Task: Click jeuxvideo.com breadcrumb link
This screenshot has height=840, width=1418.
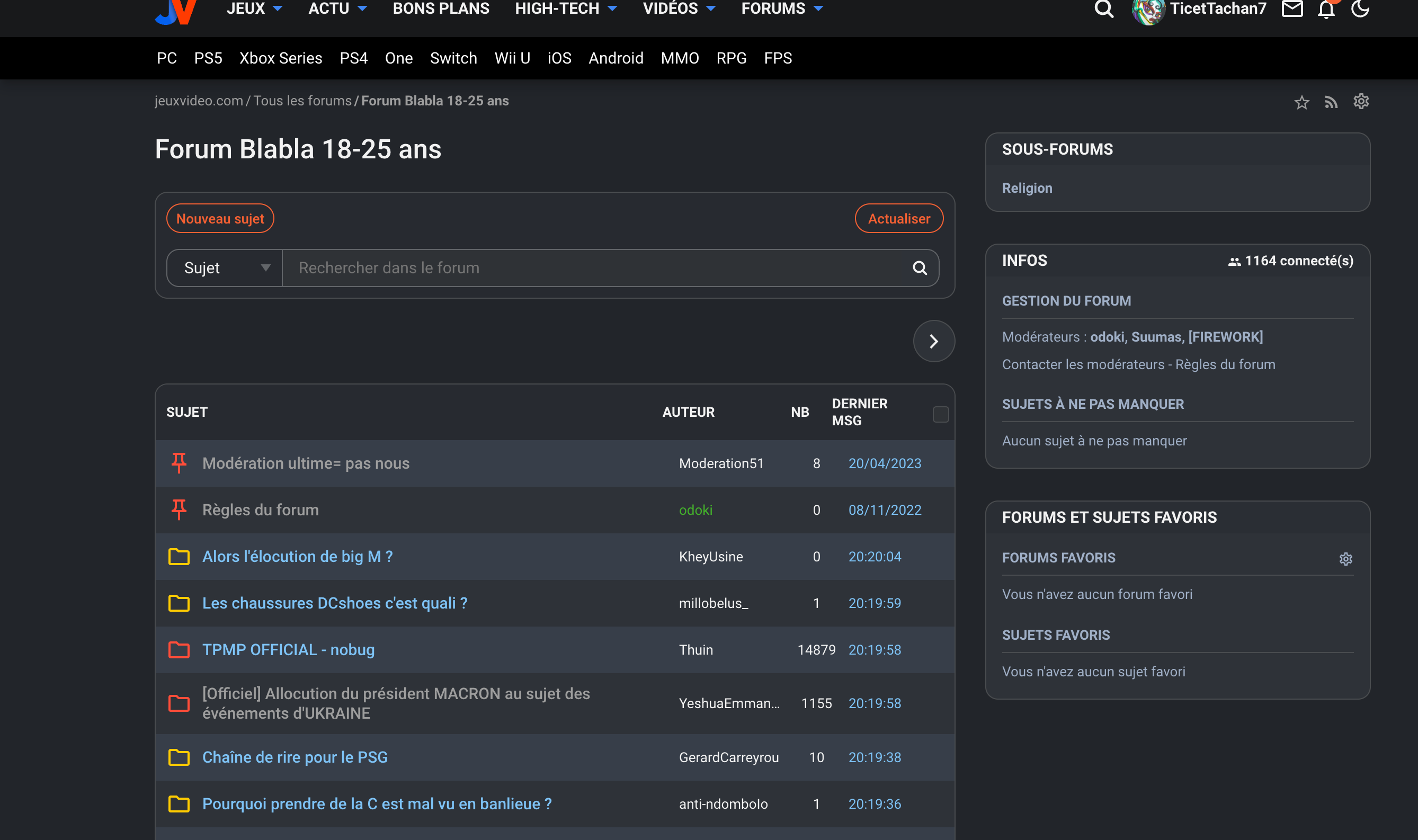Action: click(199, 101)
